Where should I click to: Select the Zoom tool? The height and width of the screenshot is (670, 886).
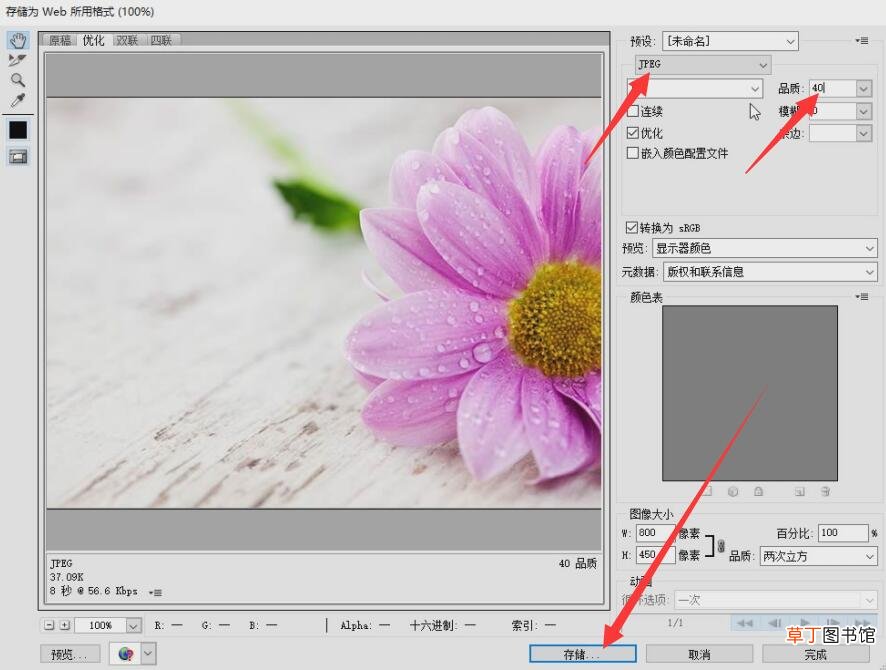pos(18,80)
